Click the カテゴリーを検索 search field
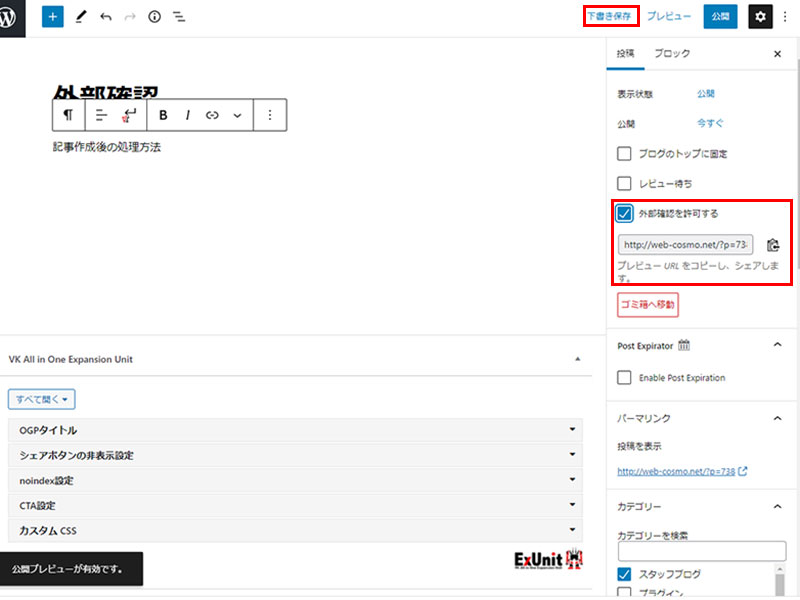 [701, 551]
